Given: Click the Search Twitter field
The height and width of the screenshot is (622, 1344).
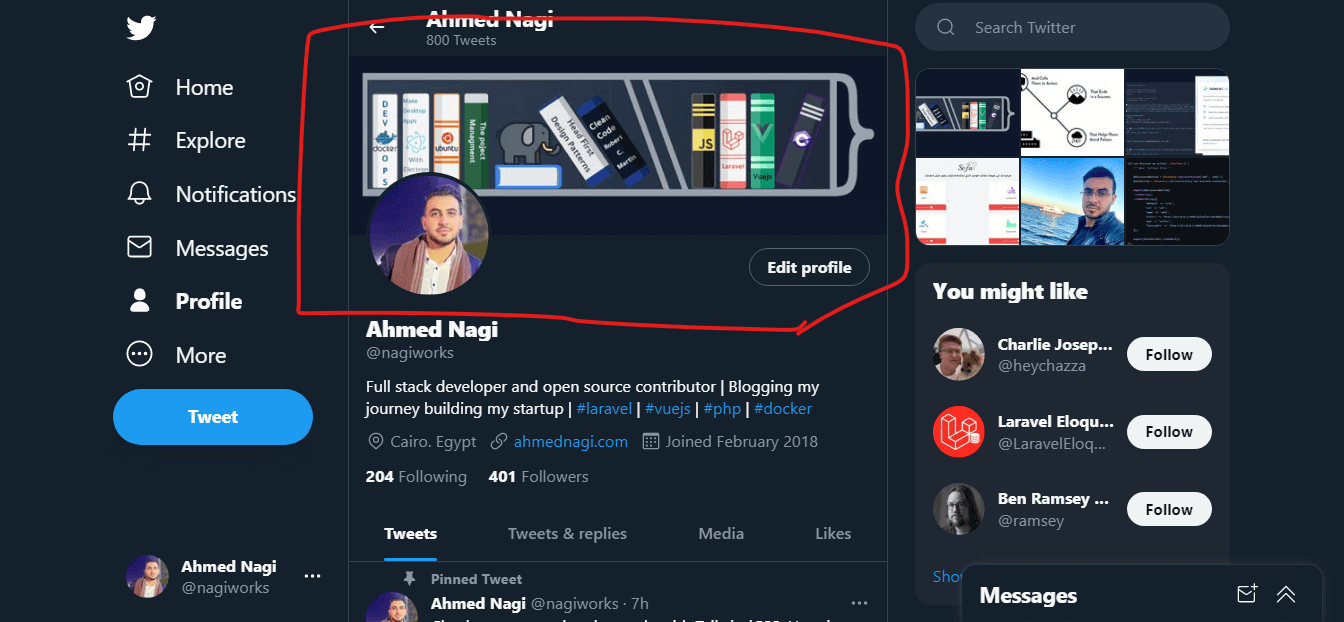Looking at the screenshot, I should [1072, 27].
